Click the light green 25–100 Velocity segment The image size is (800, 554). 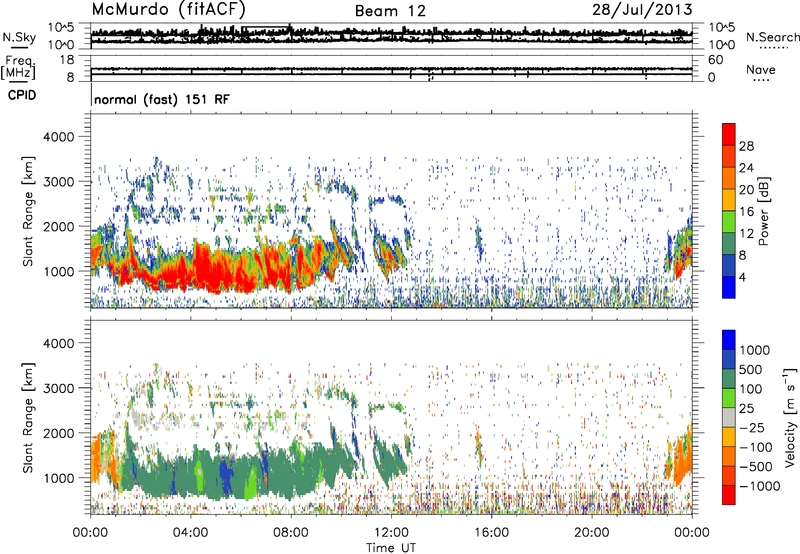pos(729,398)
